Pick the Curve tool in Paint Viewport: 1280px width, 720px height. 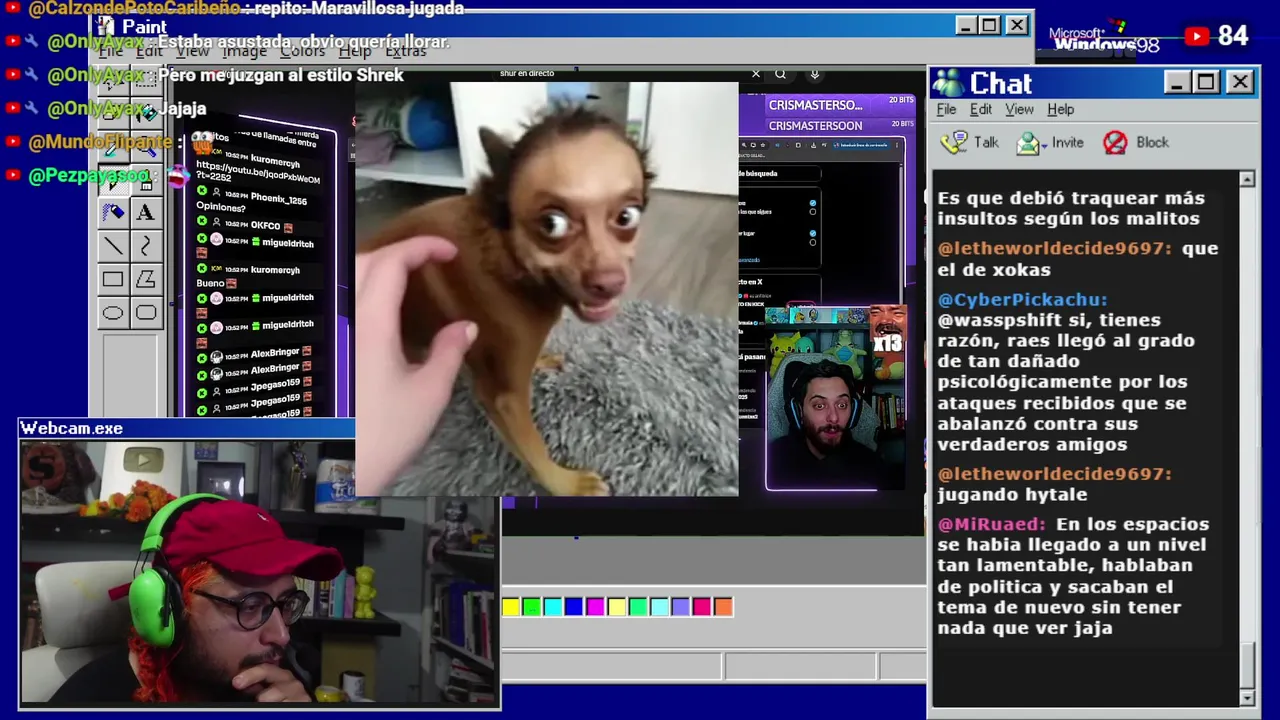[x=145, y=246]
